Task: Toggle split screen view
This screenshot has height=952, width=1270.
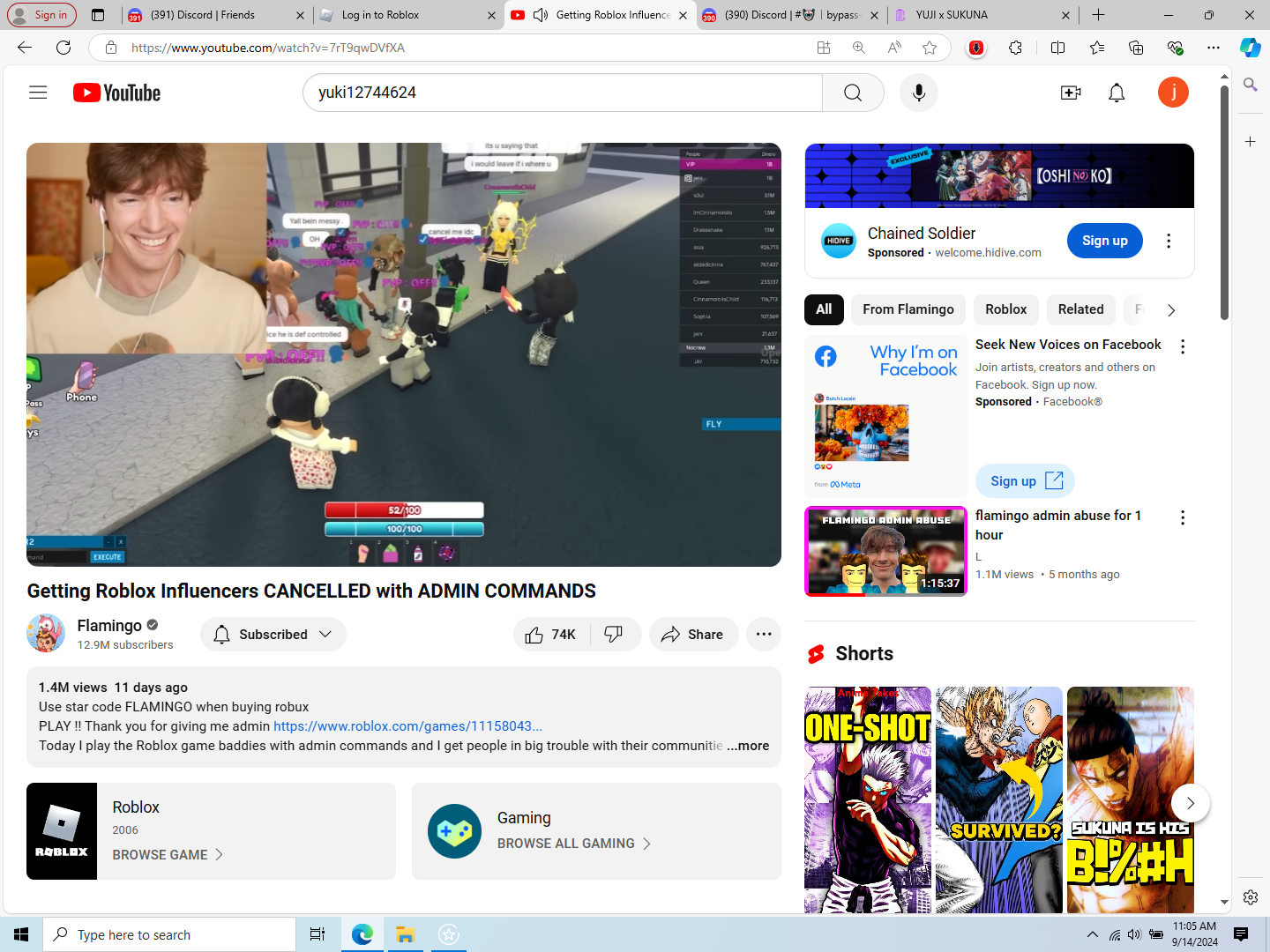Action: coord(1058,48)
